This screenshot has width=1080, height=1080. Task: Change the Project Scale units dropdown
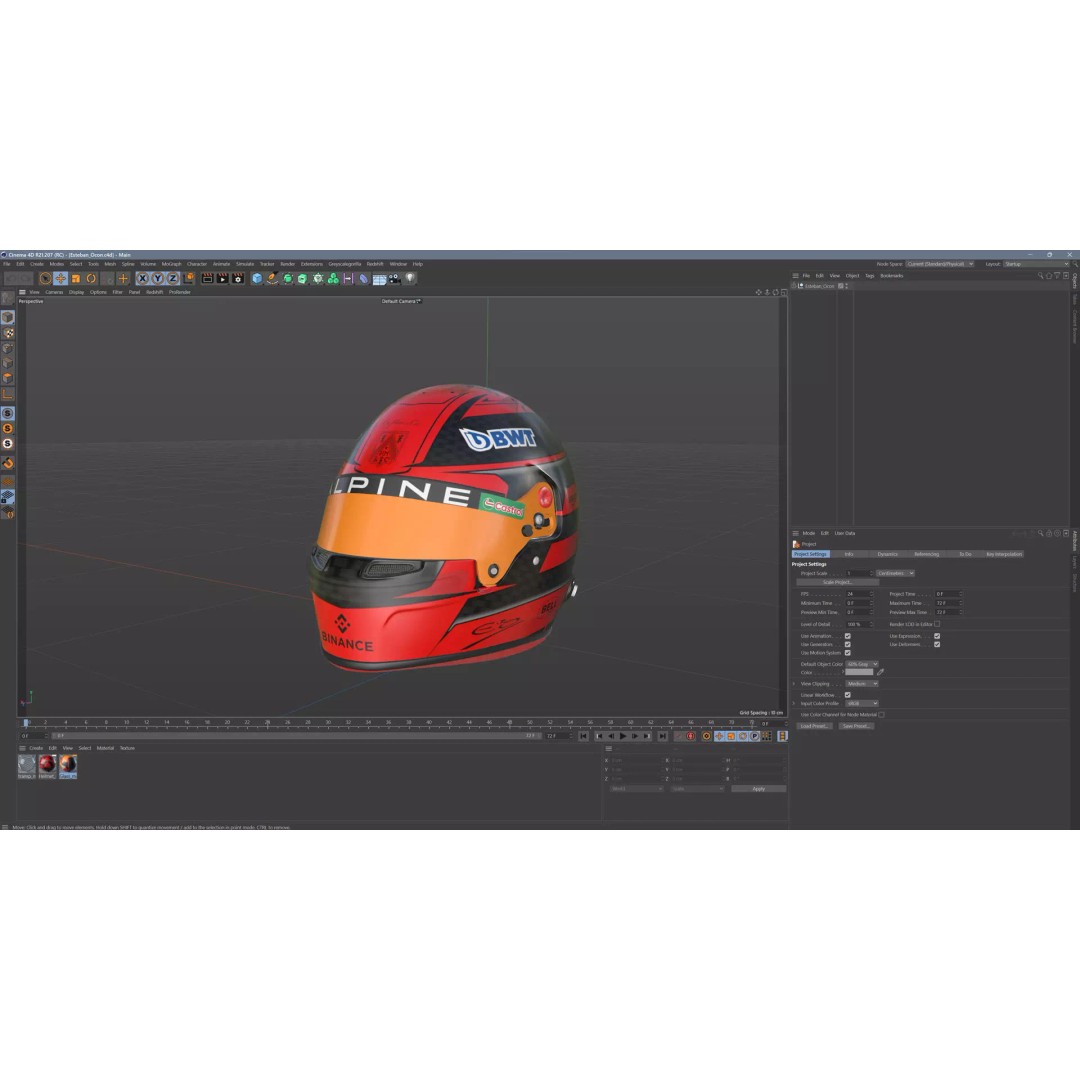tap(895, 573)
